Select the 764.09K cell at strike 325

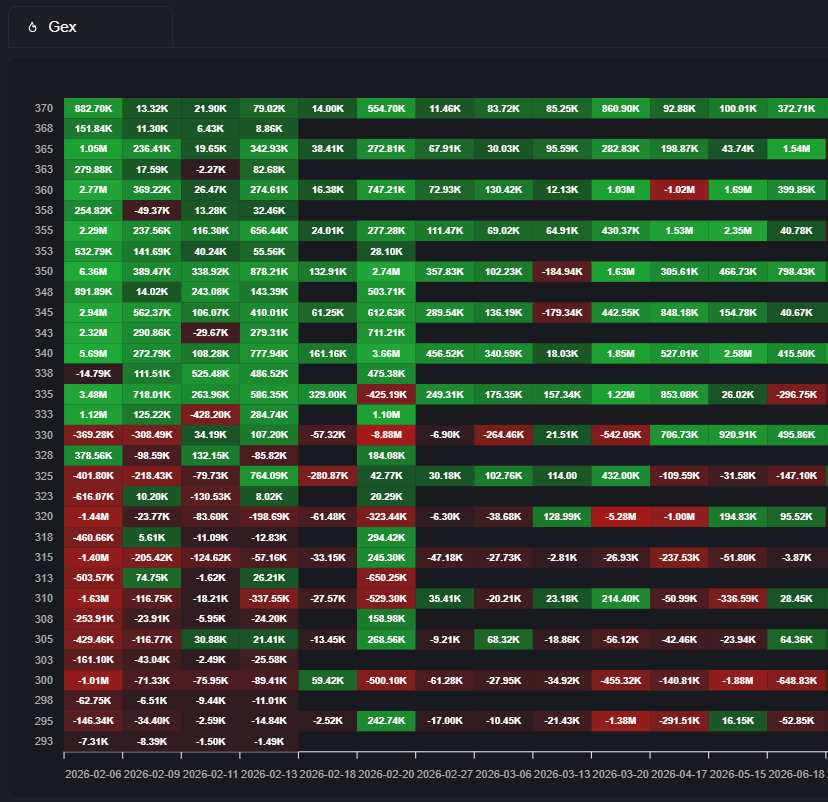pos(269,476)
